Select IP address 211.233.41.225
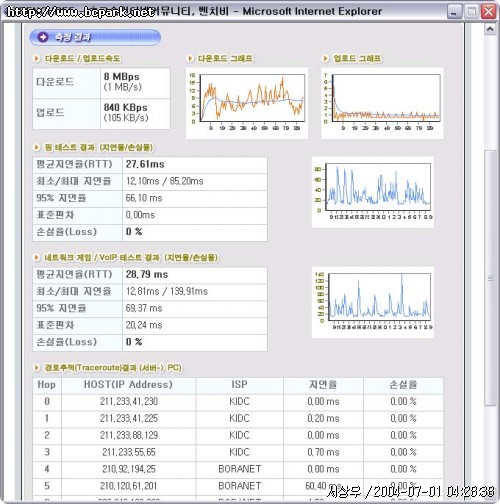The width and height of the screenshot is (500, 504). tap(129, 418)
